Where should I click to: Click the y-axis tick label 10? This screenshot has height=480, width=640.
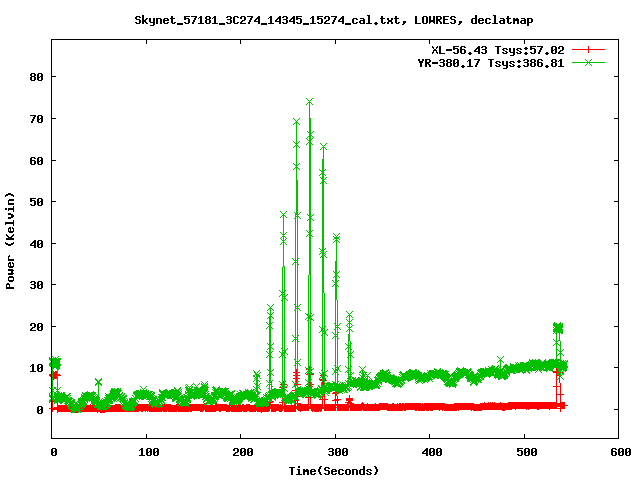pos(36,368)
